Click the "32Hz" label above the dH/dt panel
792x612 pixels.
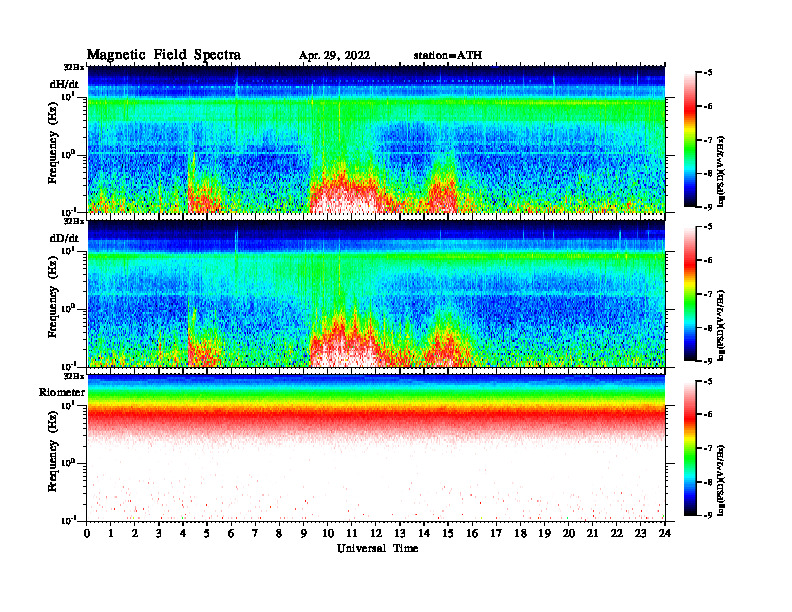74,67
